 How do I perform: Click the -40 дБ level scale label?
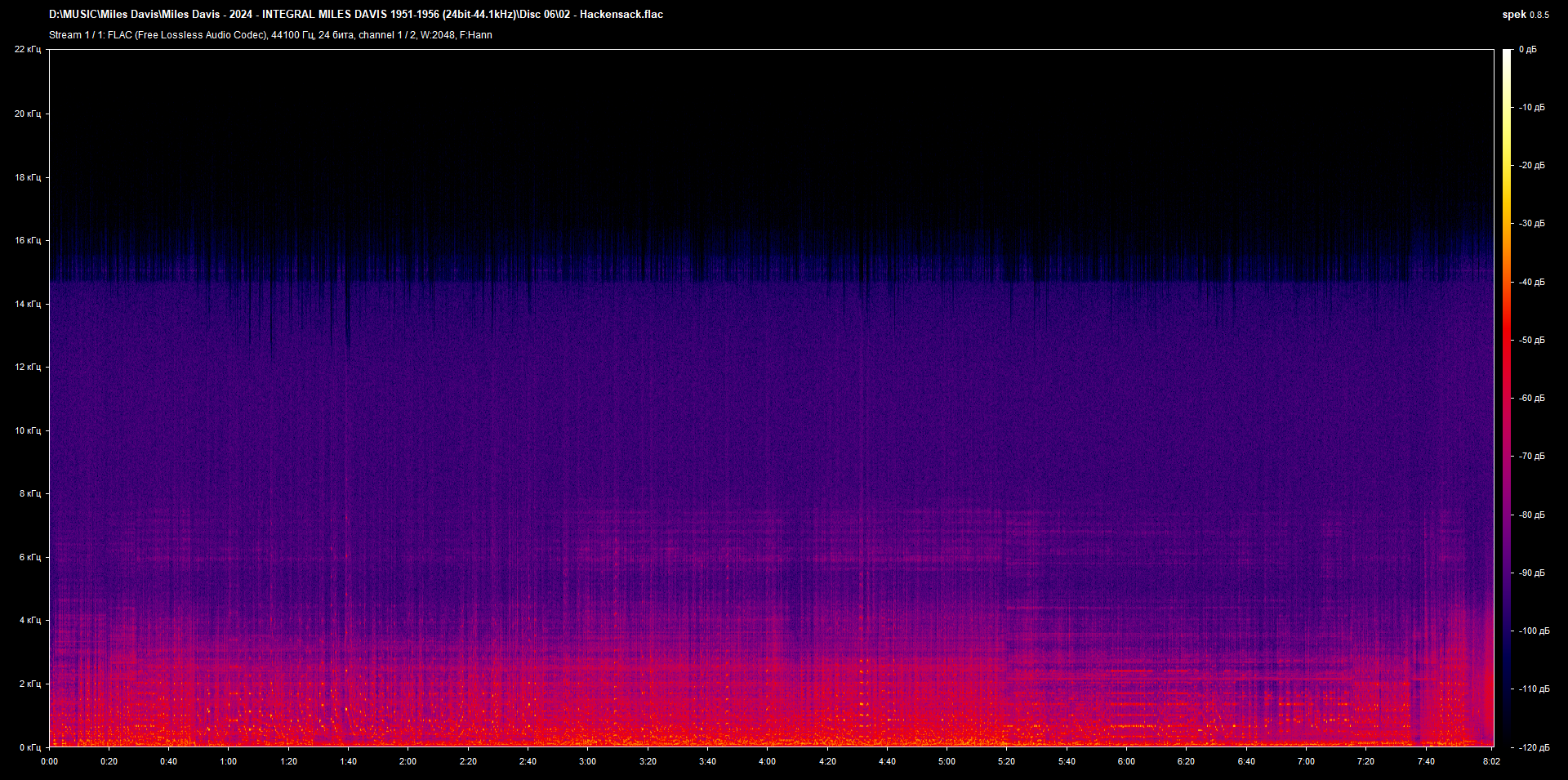click(x=1532, y=283)
